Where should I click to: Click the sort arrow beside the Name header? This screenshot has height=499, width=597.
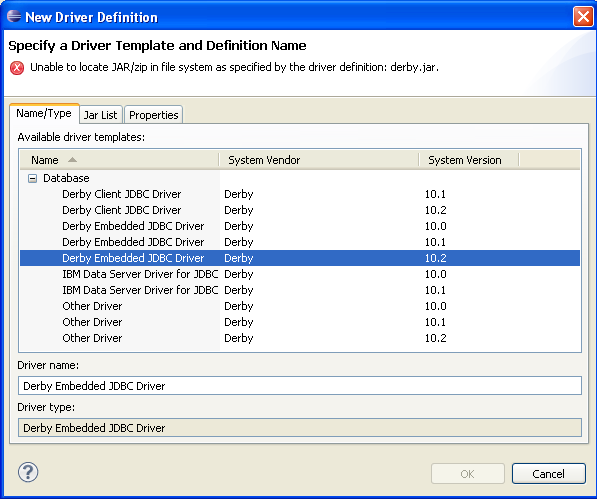(x=72, y=160)
